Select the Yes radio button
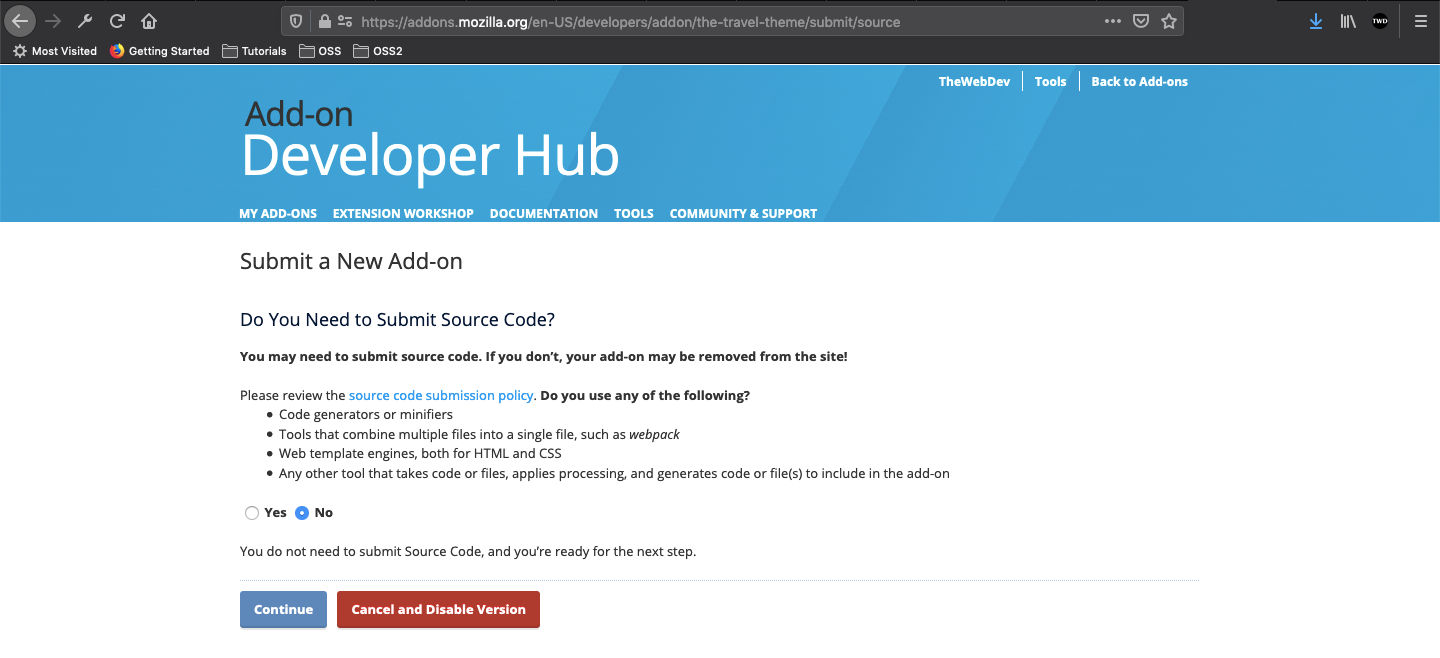Image resolution: width=1440 pixels, height=658 pixels. 251,513
